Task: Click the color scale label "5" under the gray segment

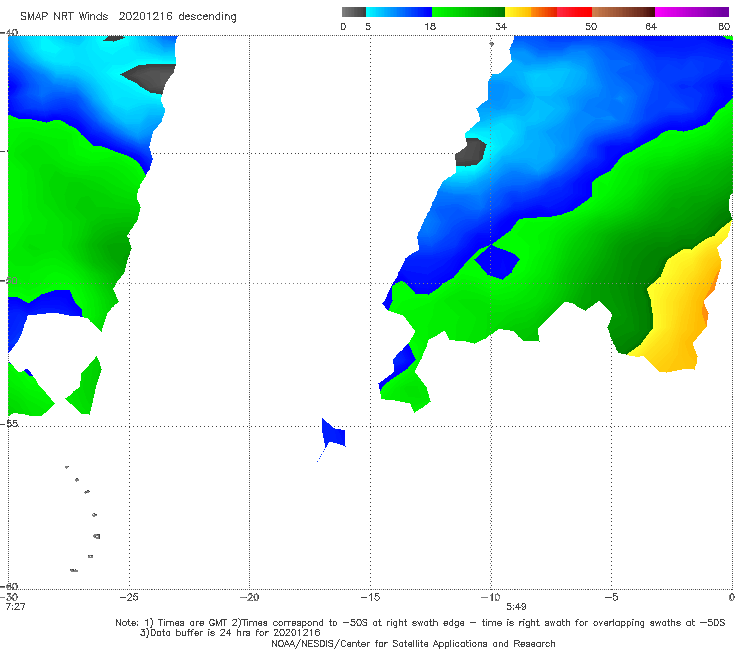Action: 368,26
